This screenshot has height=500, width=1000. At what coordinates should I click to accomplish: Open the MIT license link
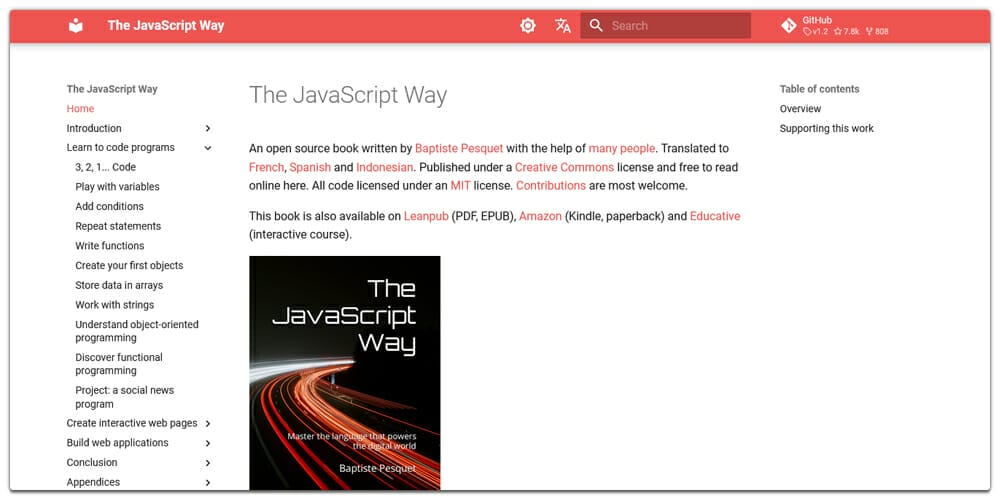tap(460, 186)
